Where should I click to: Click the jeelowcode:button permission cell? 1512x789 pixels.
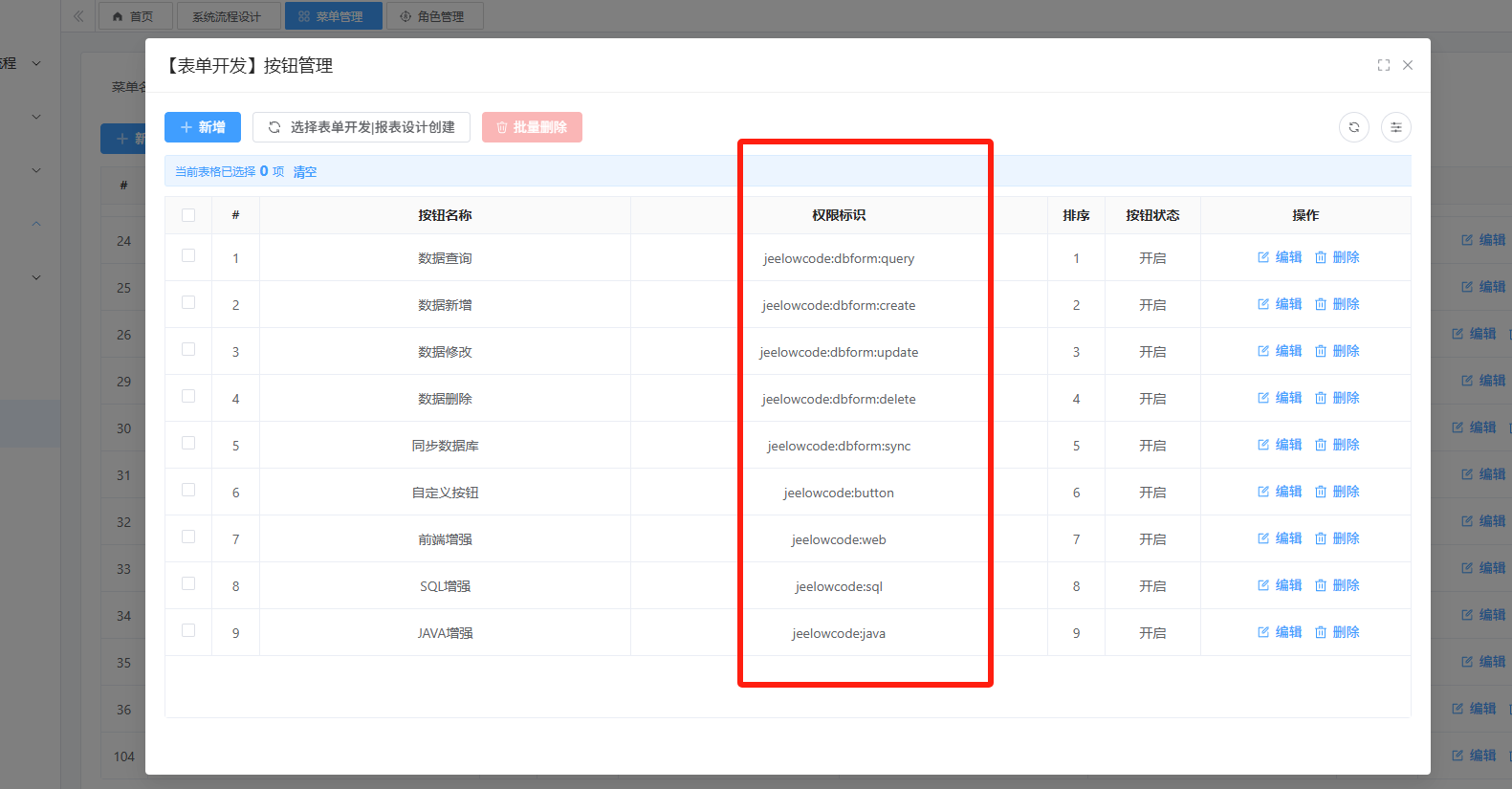click(839, 493)
